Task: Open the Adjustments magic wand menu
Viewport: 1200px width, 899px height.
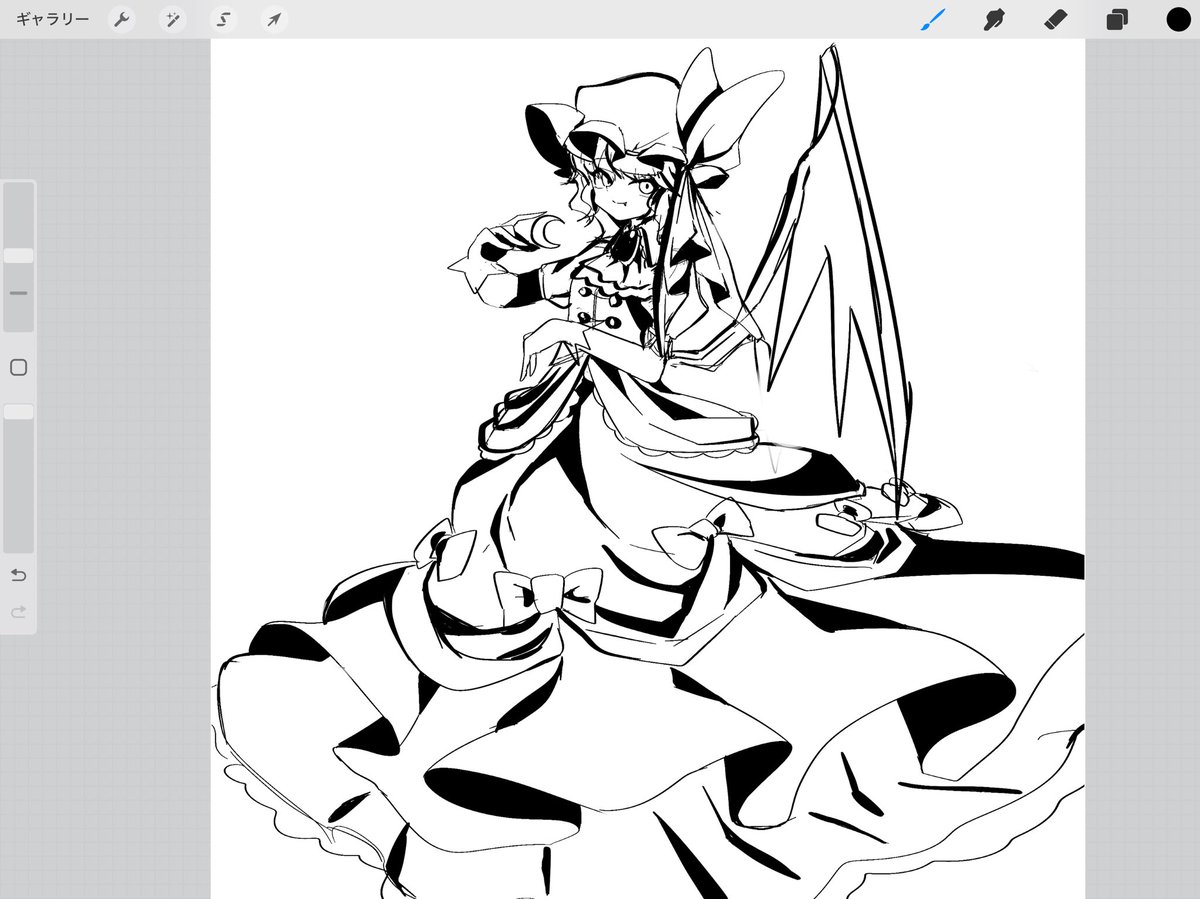Action: [x=172, y=20]
